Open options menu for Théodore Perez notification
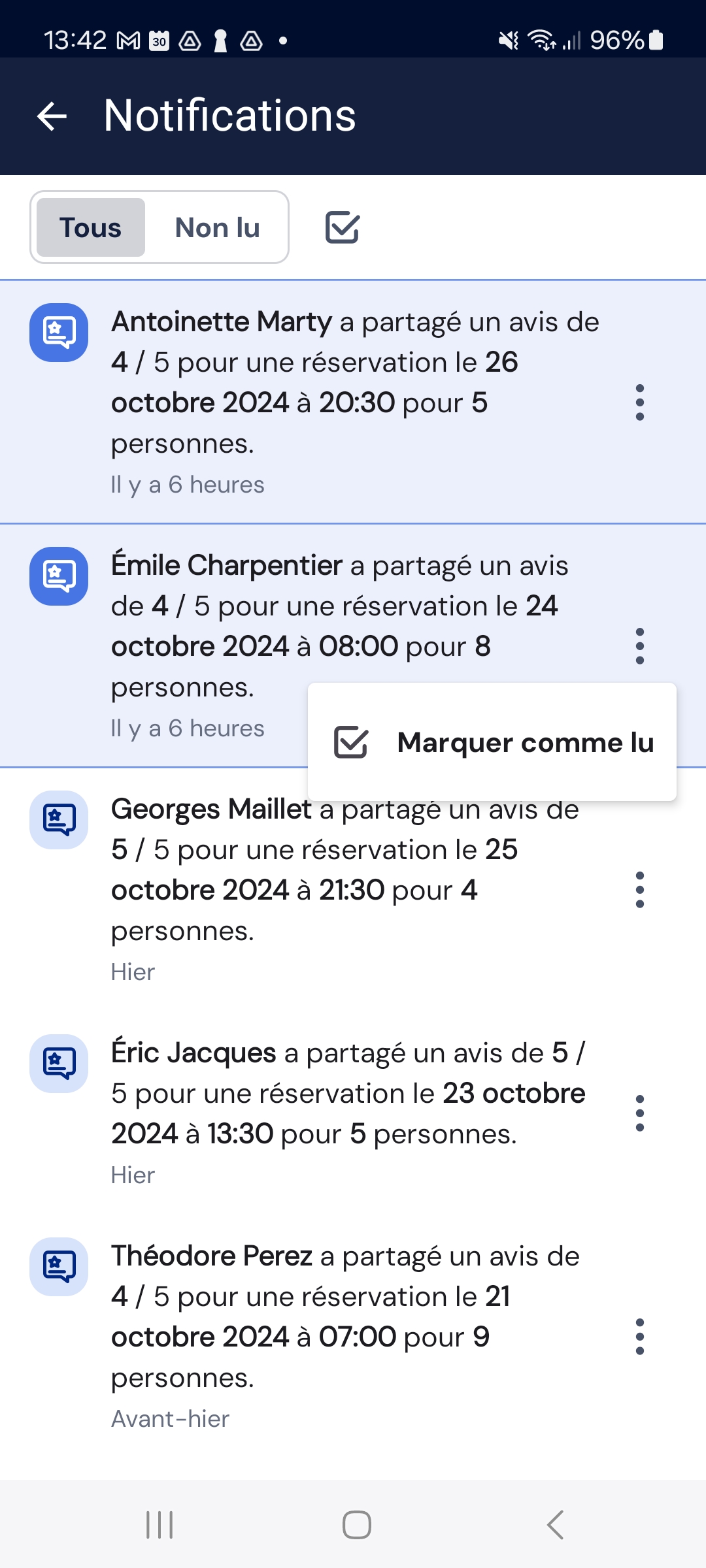This screenshot has width=706, height=1568. (x=640, y=1337)
